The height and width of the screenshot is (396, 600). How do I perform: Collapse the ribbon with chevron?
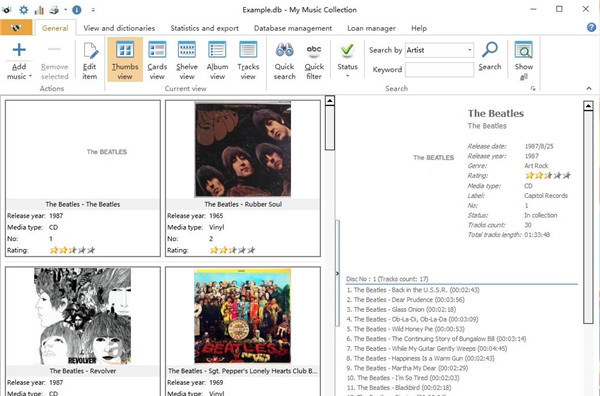pyautogui.click(x=589, y=88)
